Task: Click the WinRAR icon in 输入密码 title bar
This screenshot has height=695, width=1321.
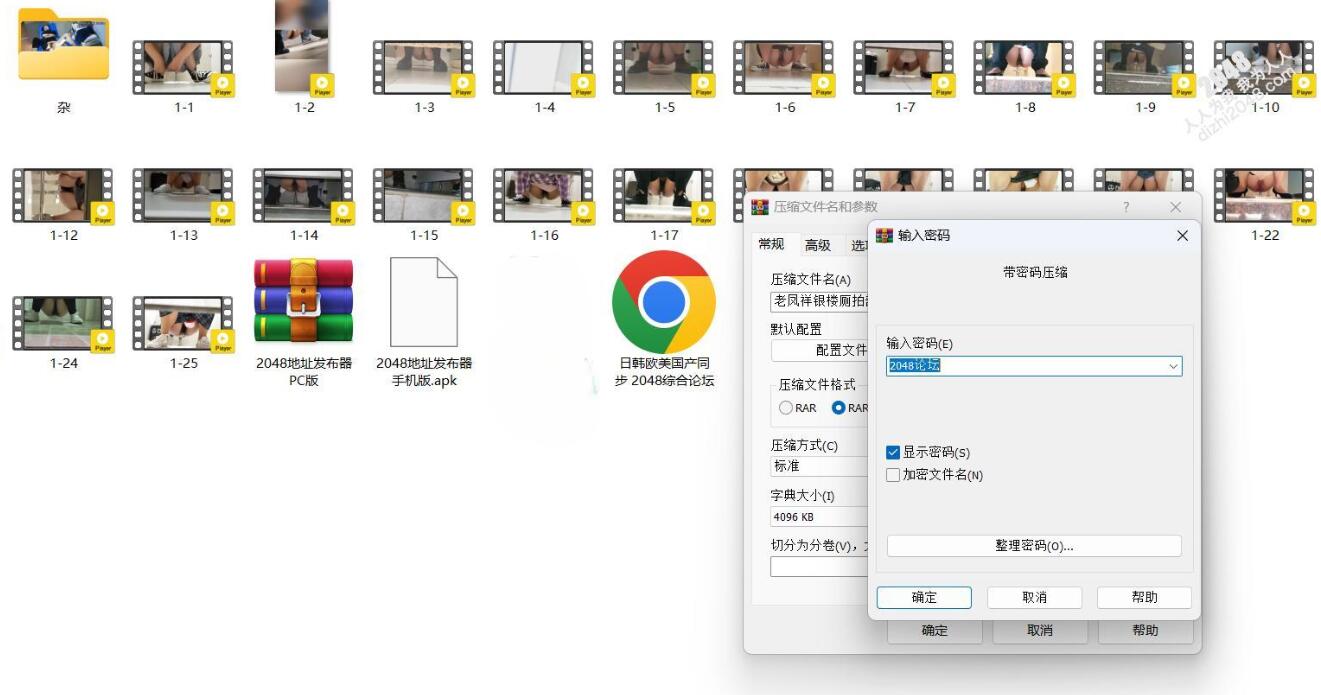Action: tap(884, 236)
